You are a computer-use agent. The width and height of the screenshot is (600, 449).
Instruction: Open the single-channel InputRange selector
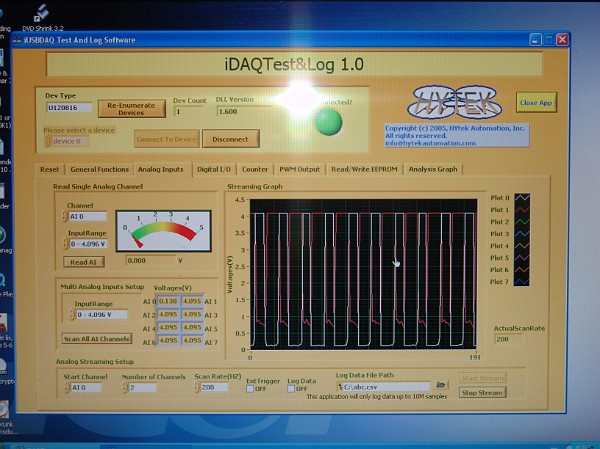[86, 243]
